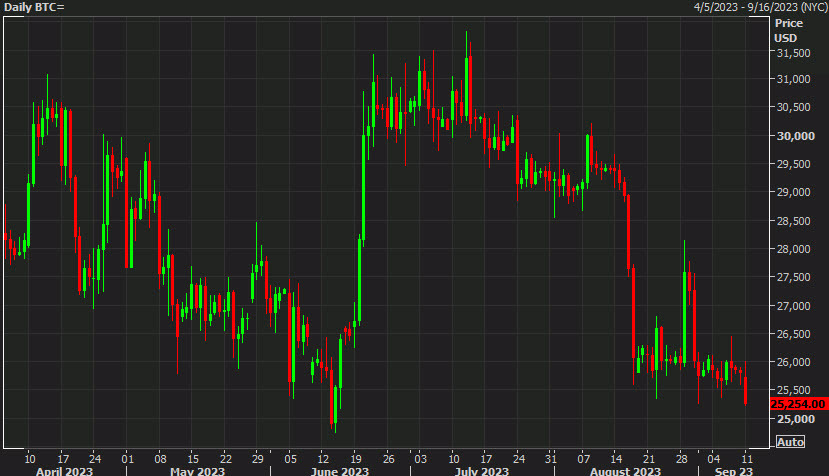Click the 11 date tick in September

point(746,459)
